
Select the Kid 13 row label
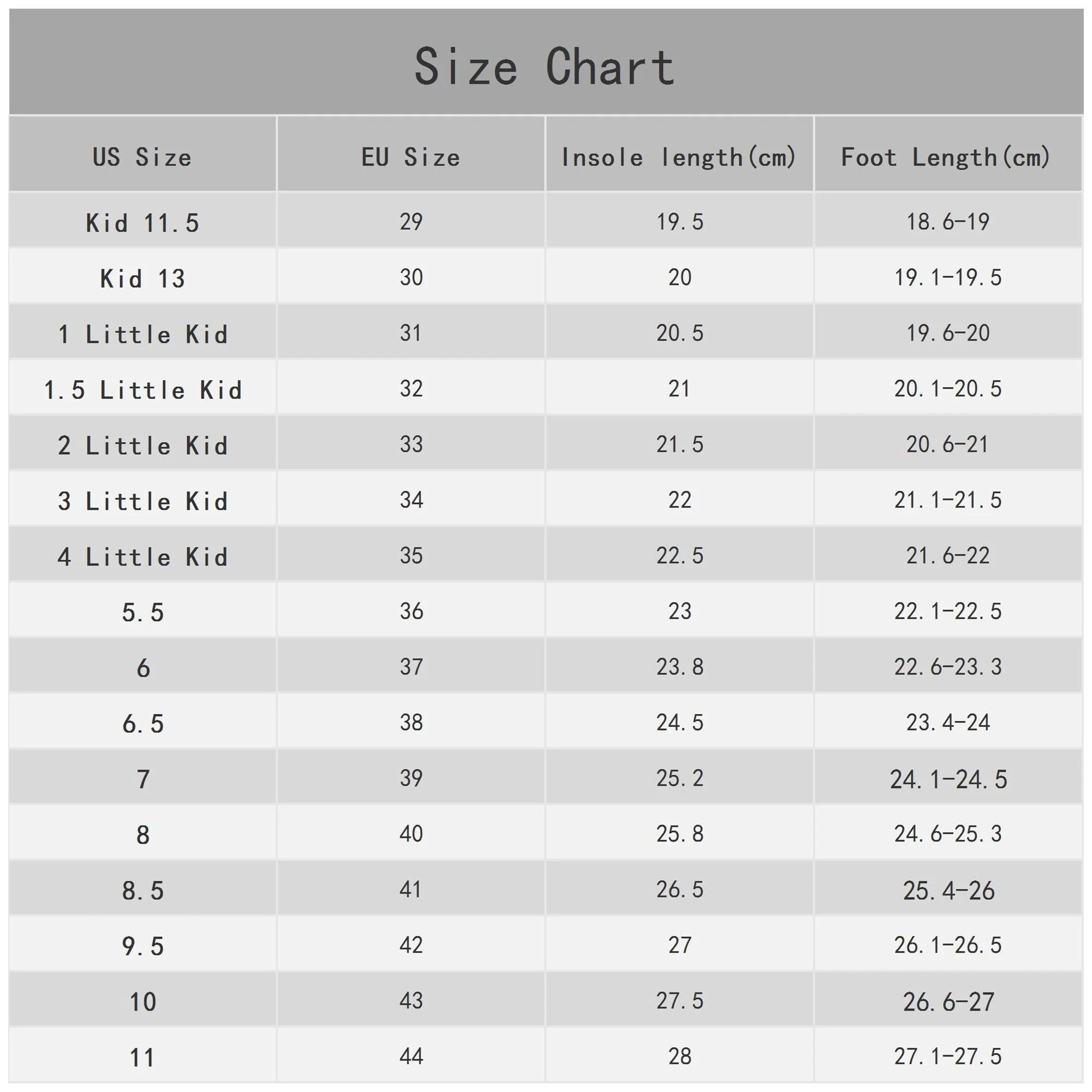[143, 278]
